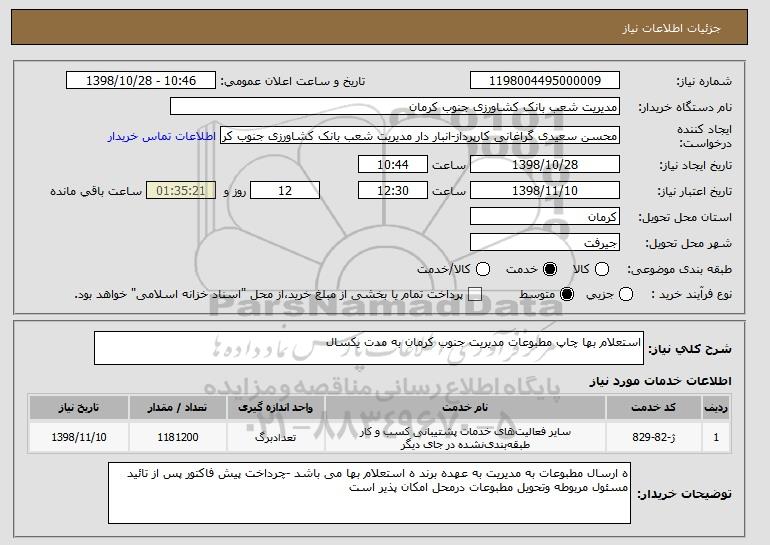Click the شرح کلی نیاز description box
Screen dimensions: 770x545
click(369, 348)
